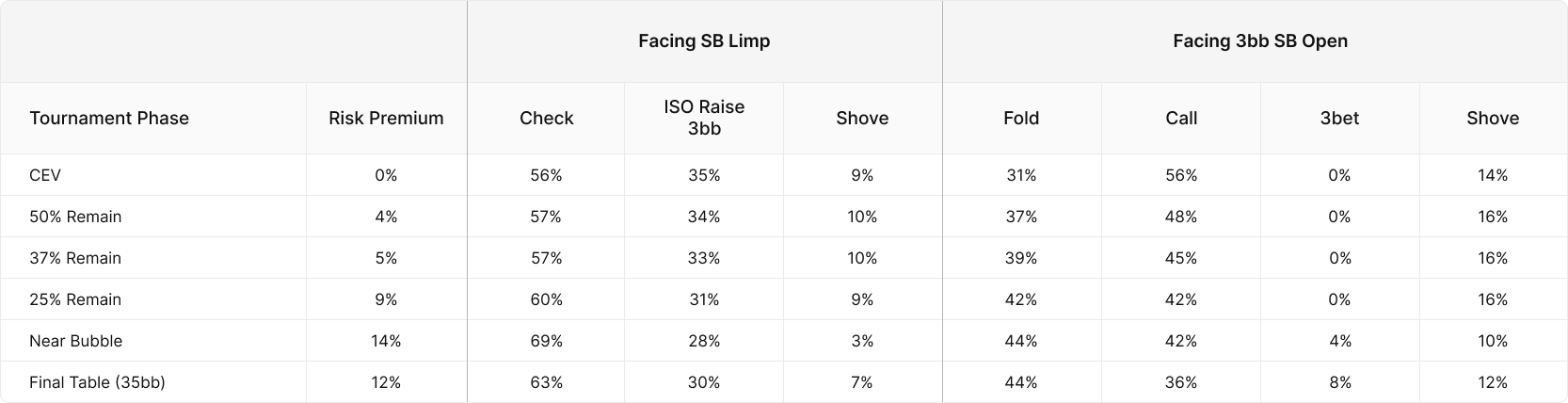Select the Near Bubble row label
The image size is (1568, 403).
click(x=75, y=341)
